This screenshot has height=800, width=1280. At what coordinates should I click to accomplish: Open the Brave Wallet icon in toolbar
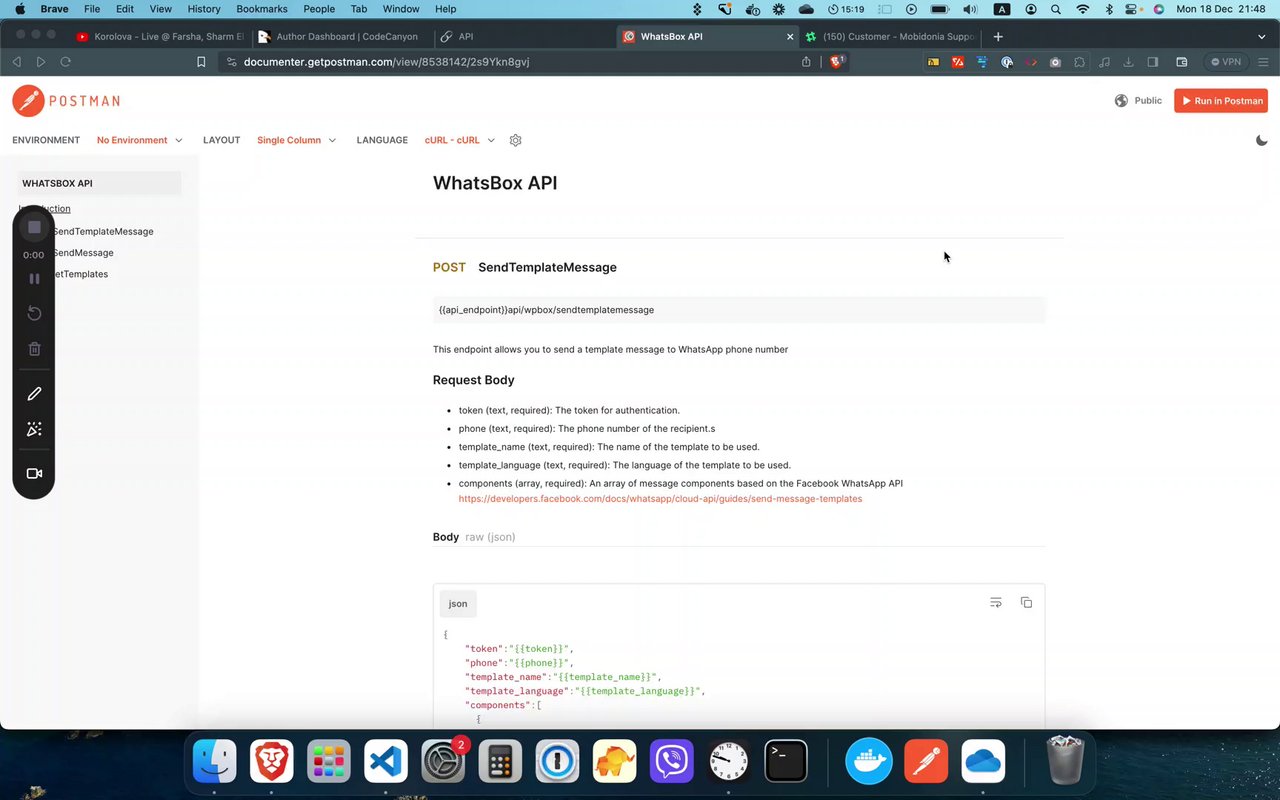click(1181, 61)
